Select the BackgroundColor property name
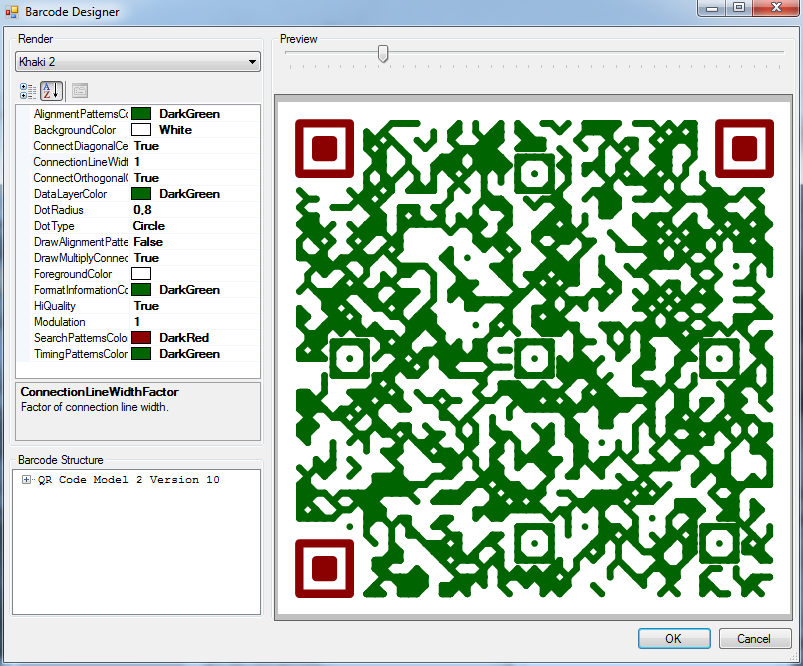The image size is (803, 666). pos(75,130)
